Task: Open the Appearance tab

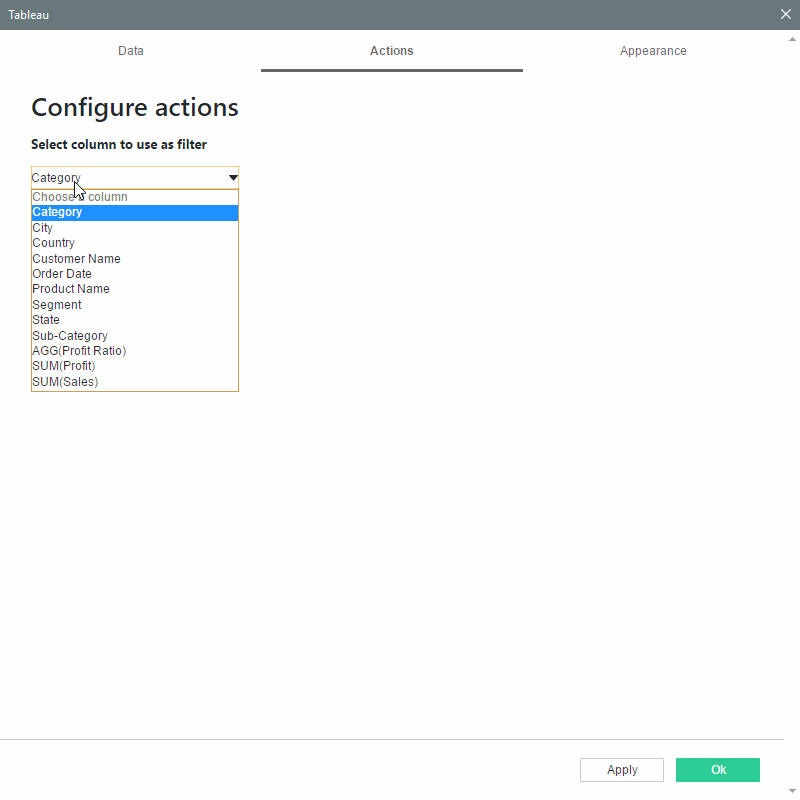Action: coord(653,51)
